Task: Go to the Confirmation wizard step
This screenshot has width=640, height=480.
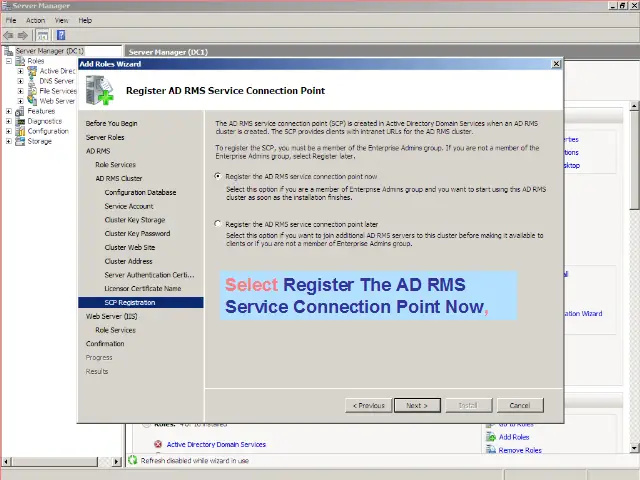Action: point(105,344)
